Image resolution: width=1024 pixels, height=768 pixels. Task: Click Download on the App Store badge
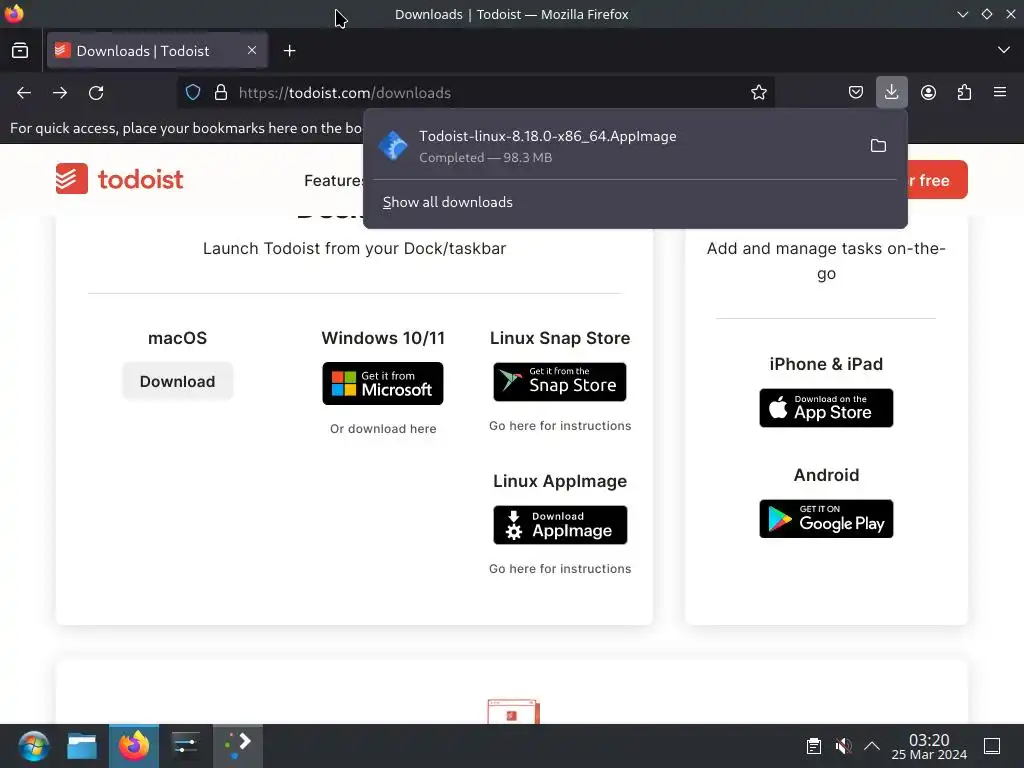click(826, 408)
